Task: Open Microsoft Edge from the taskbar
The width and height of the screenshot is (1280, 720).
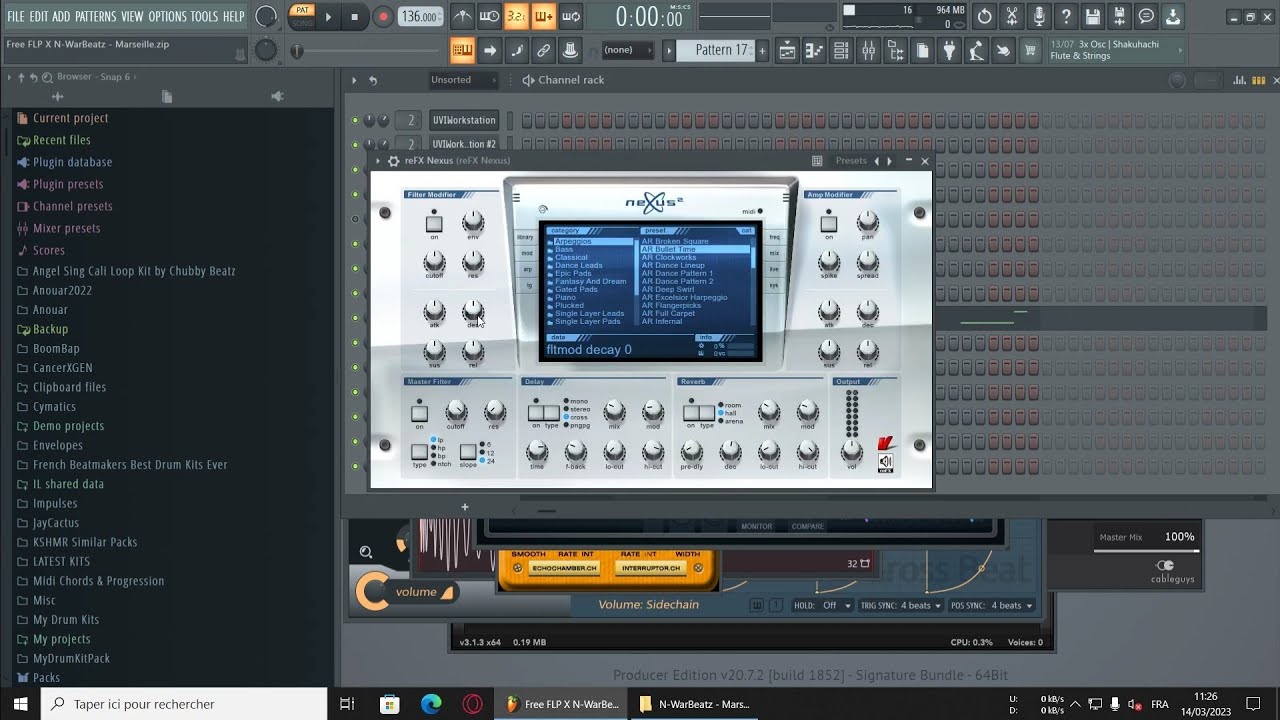Action: tap(431, 704)
